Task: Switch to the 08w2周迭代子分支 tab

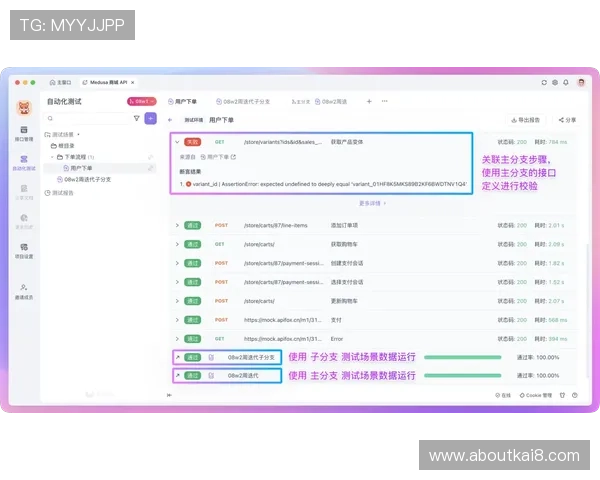Action: click(243, 101)
